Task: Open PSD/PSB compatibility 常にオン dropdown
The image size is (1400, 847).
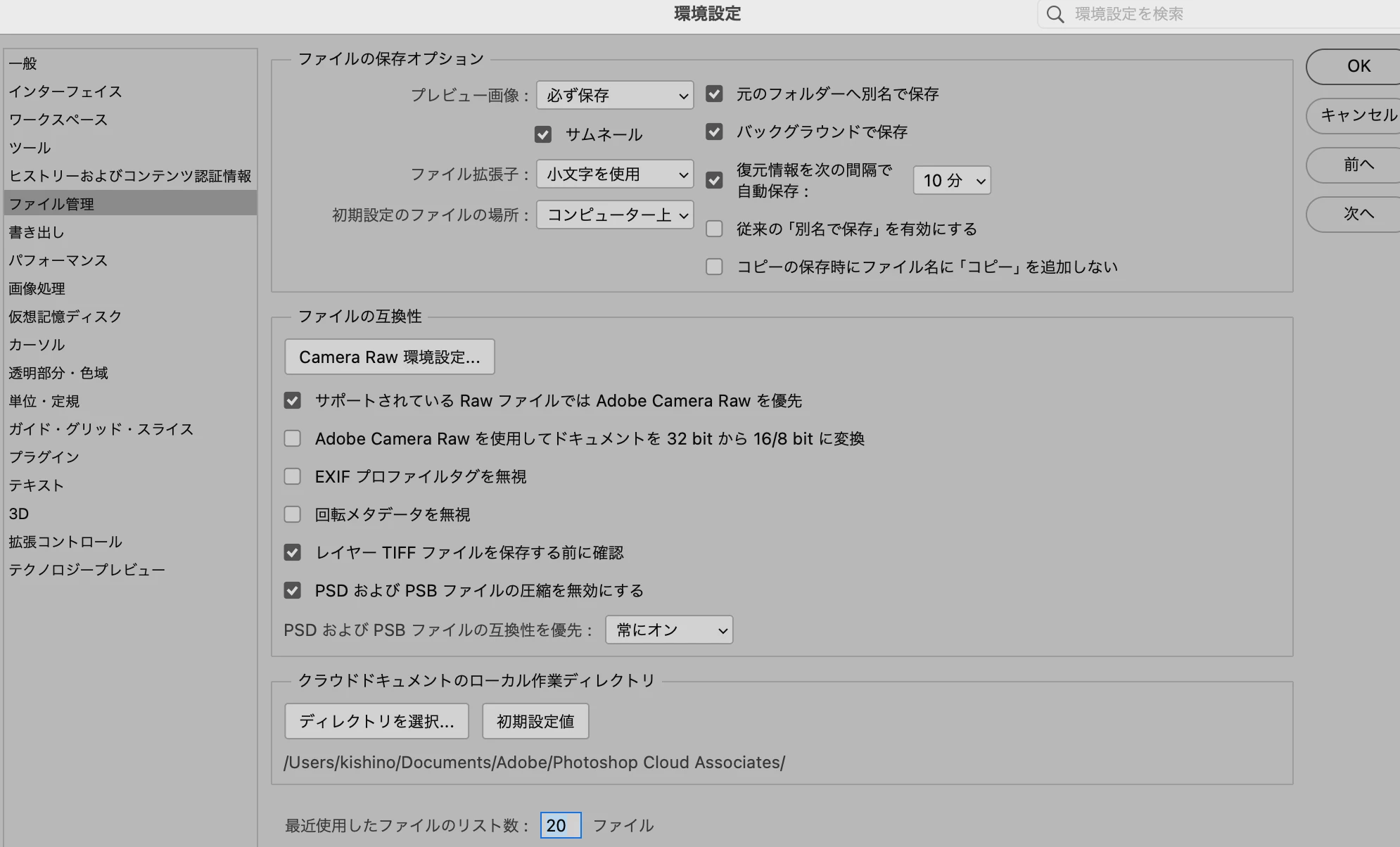Action: point(668,630)
